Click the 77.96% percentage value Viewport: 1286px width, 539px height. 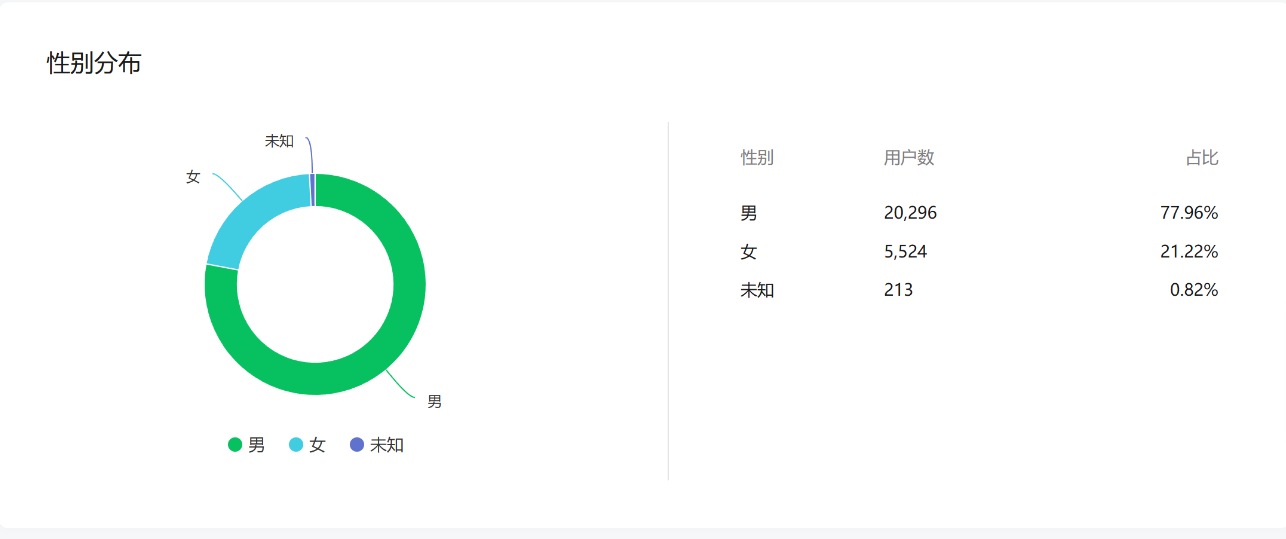point(1189,213)
